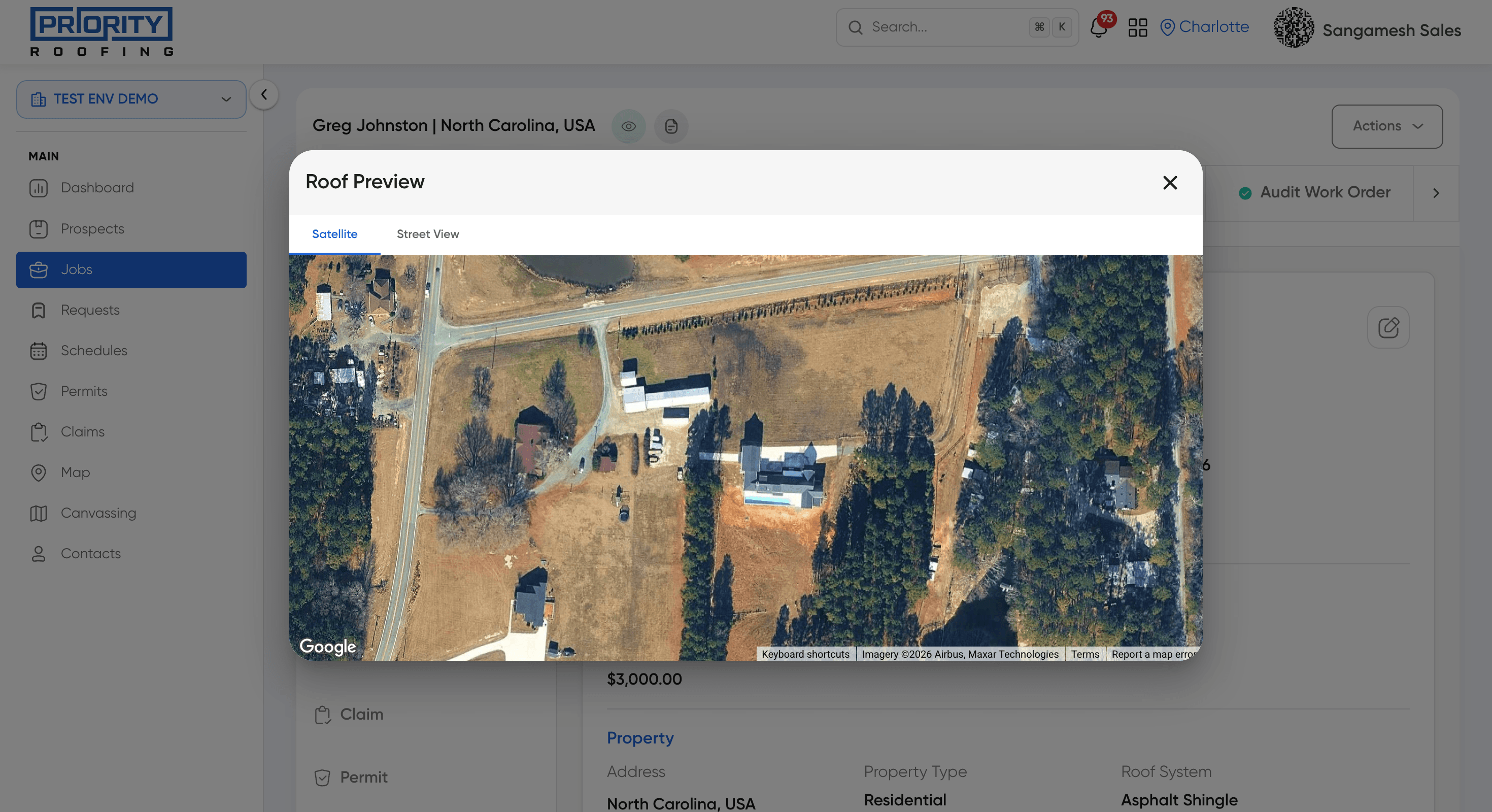Viewport: 1492px width, 812px height.
Task: Click the Greg Johnston job title
Action: [454, 126]
